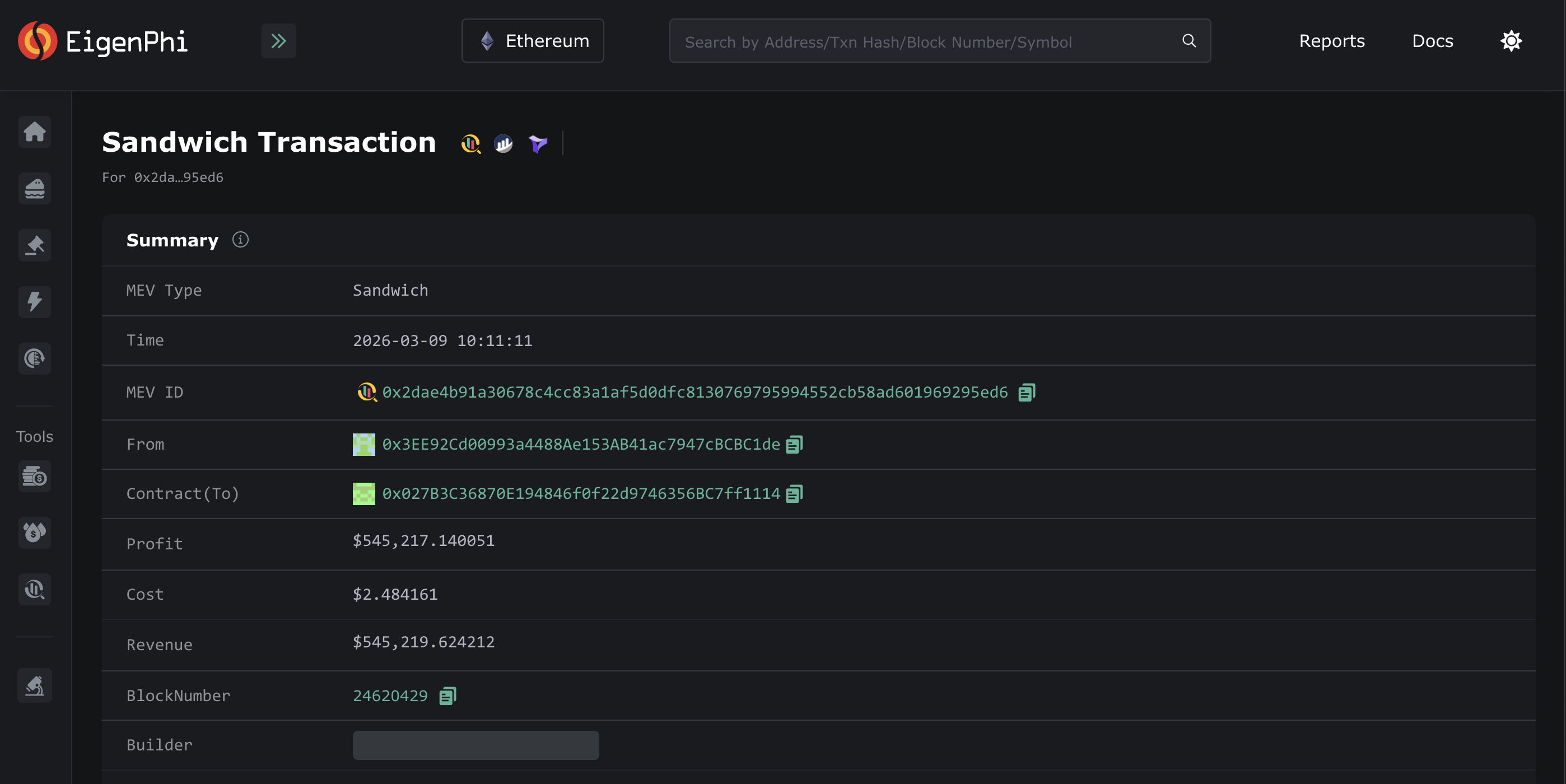Open the Ethereum chain selector

pyautogui.click(x=533, y=41)
